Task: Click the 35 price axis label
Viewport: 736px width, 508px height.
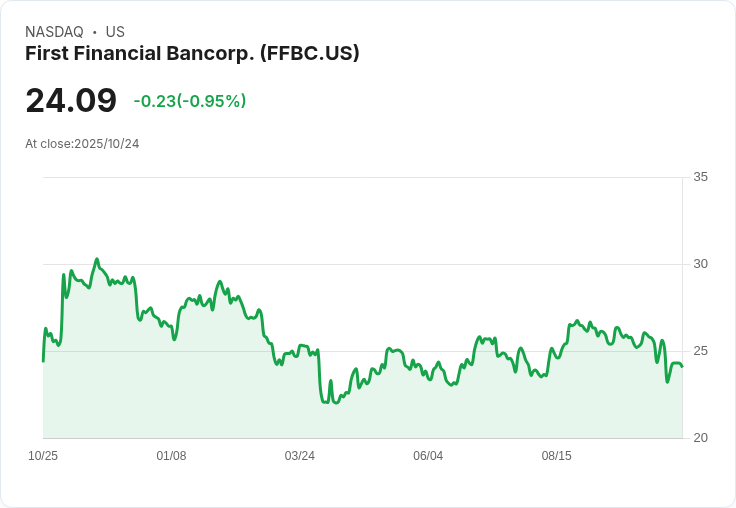Action: point(700,177)
